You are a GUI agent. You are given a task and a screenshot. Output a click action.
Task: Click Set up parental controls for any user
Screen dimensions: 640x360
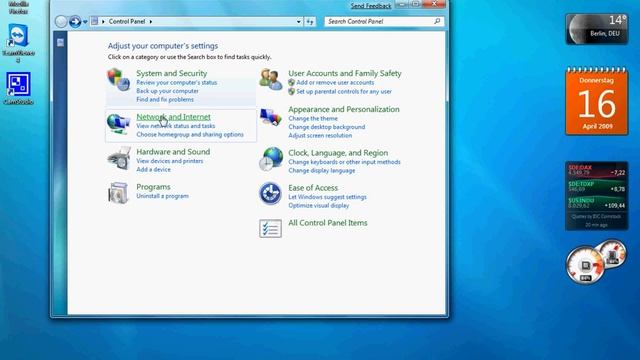[344, 92]
